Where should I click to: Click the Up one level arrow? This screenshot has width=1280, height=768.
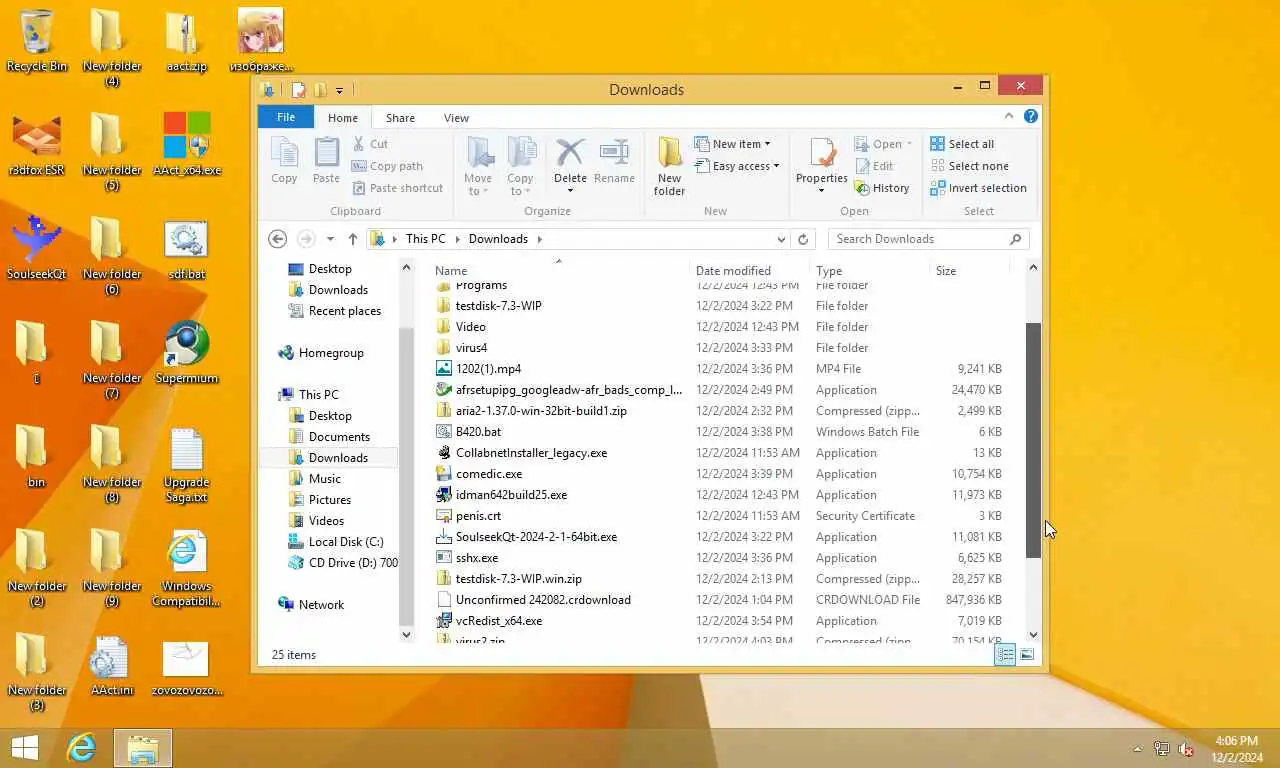click(352, 239)
